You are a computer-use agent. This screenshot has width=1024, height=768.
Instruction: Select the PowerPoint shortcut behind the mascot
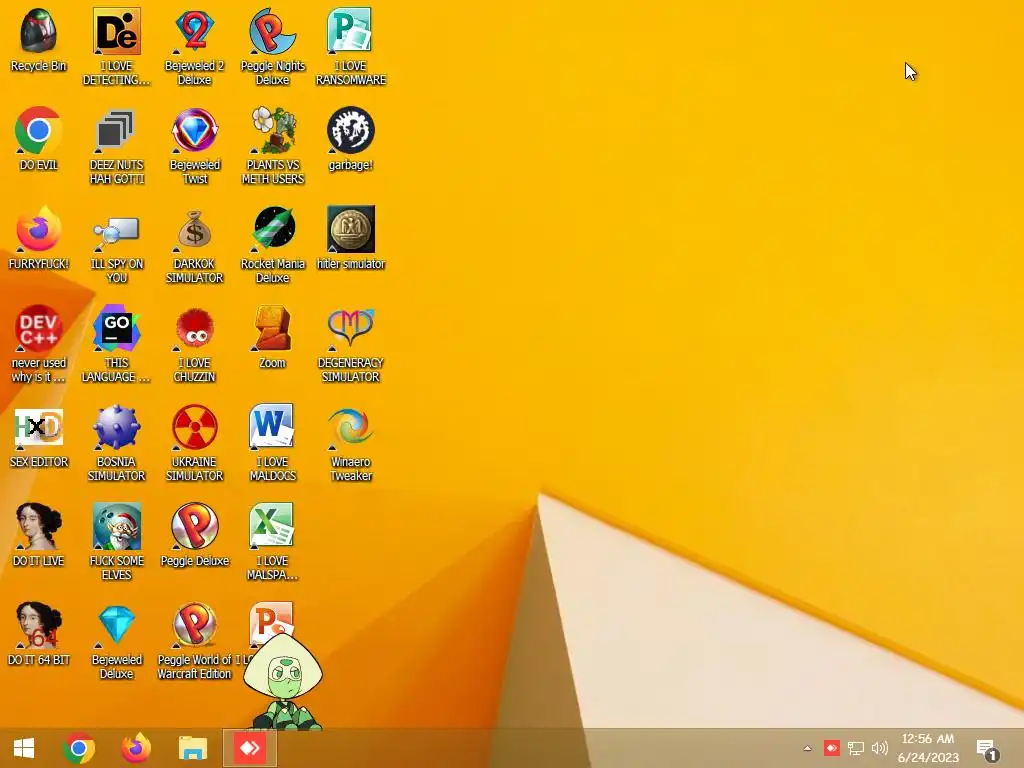(271, 617)
